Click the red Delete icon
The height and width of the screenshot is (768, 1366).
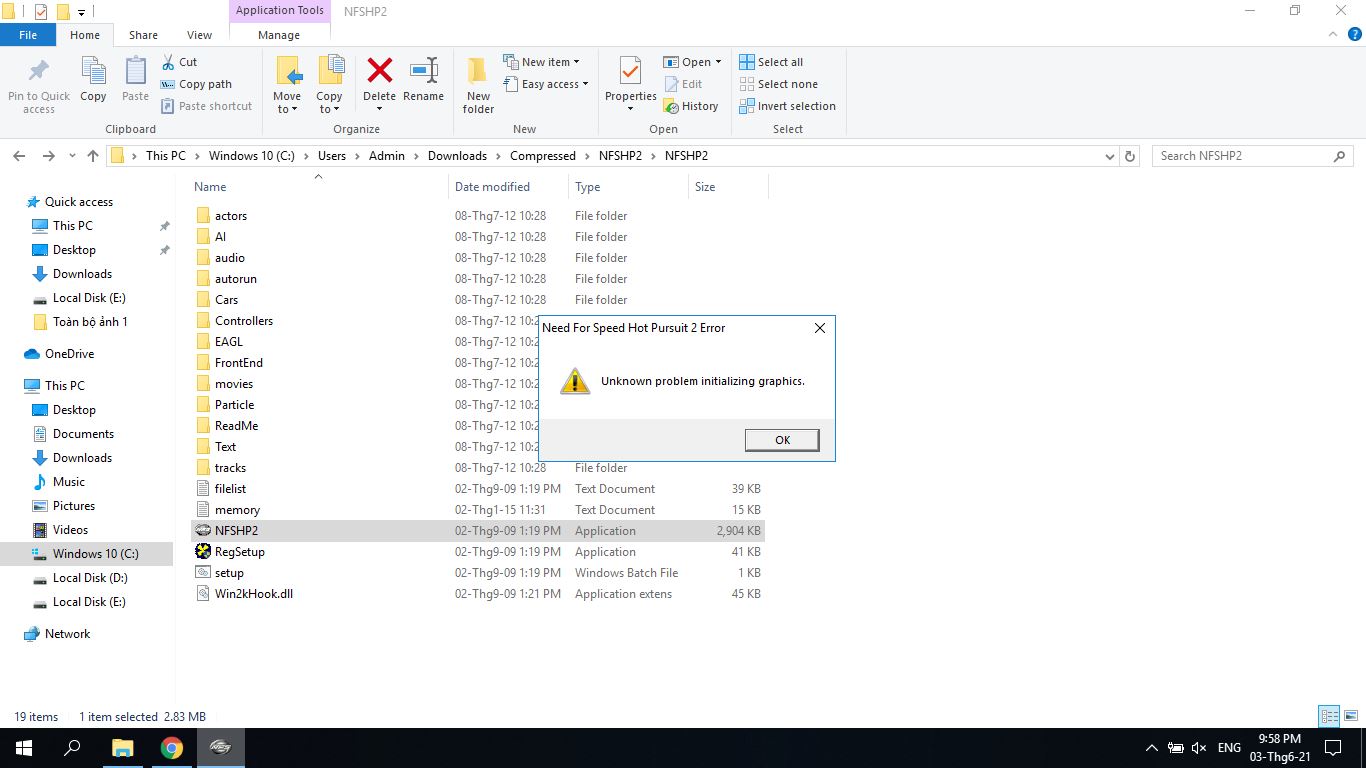(379, 70)
